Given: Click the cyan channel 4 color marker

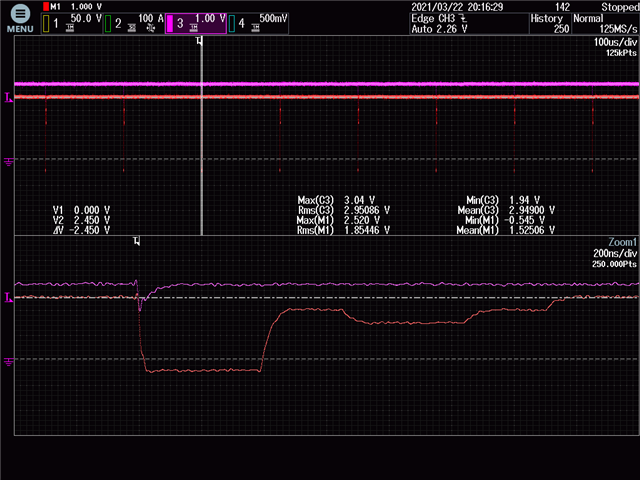Looking at the screenshot, I should pyautogui.click(x=232, y=24).
